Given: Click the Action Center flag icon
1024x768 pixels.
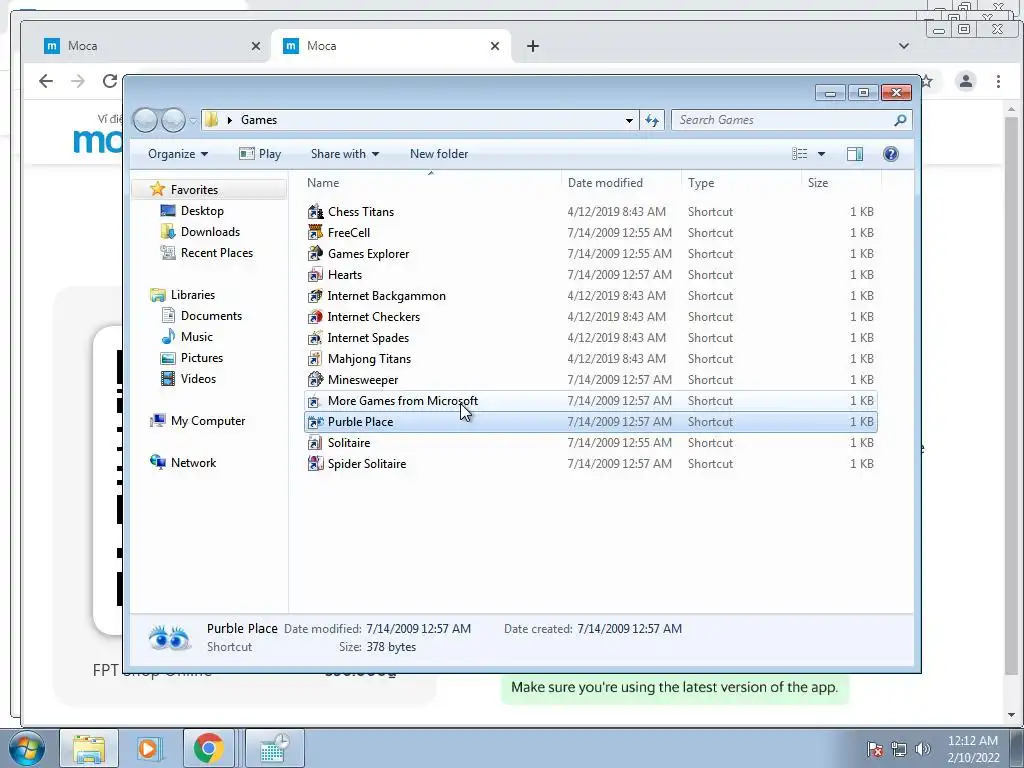Looking at the screenshot, I should (875, 748).
